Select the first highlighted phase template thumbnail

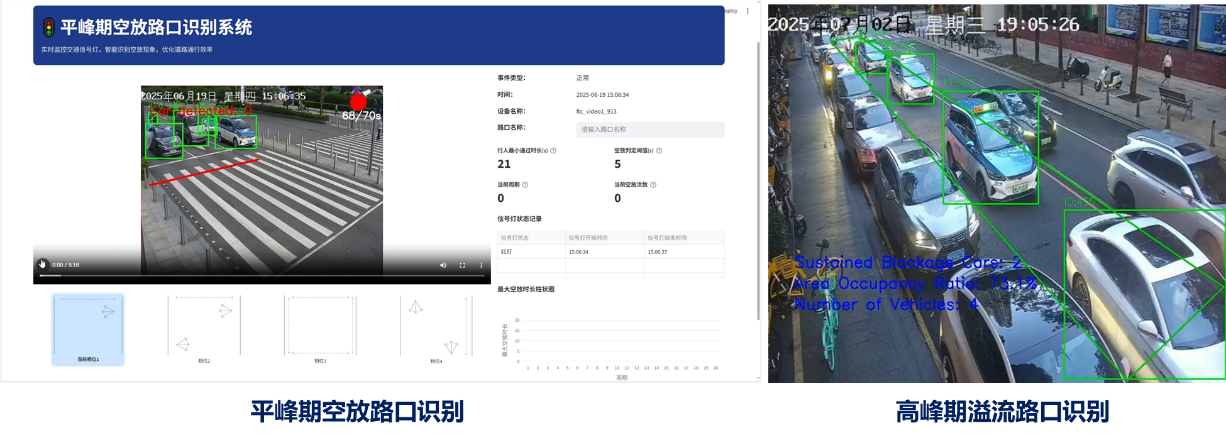click(88, 329)
